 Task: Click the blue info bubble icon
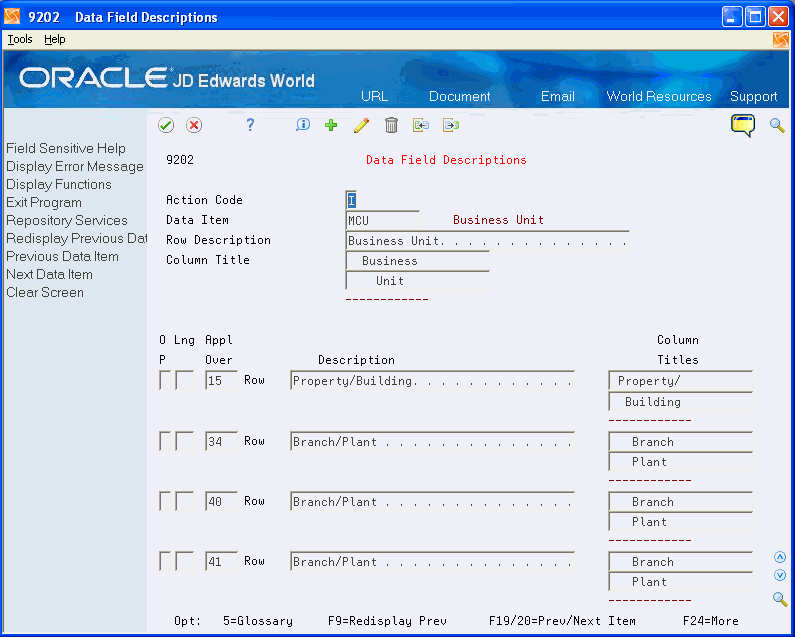click(x=303, y=125)
